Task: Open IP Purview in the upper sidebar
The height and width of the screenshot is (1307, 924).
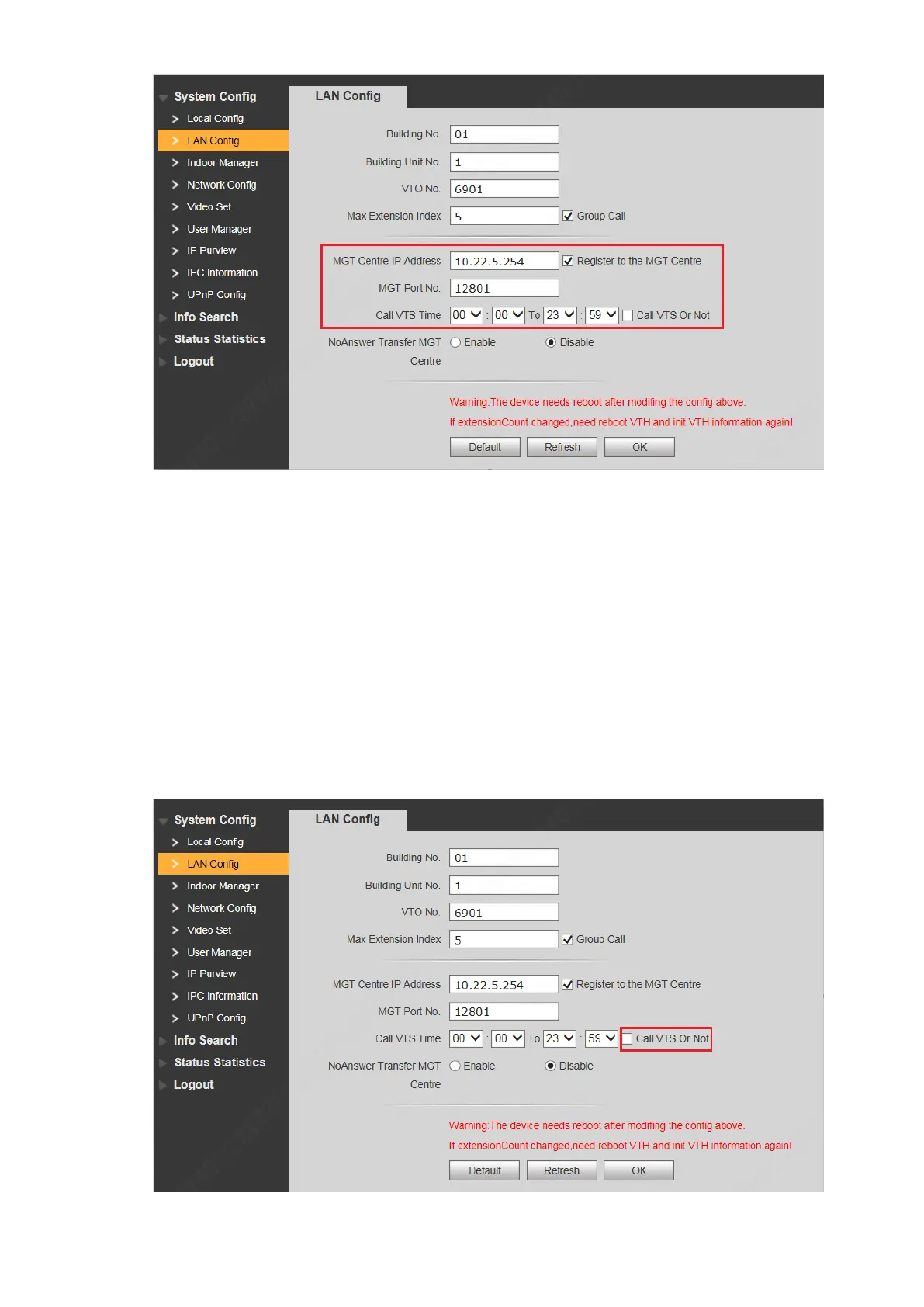Action: 211,251
